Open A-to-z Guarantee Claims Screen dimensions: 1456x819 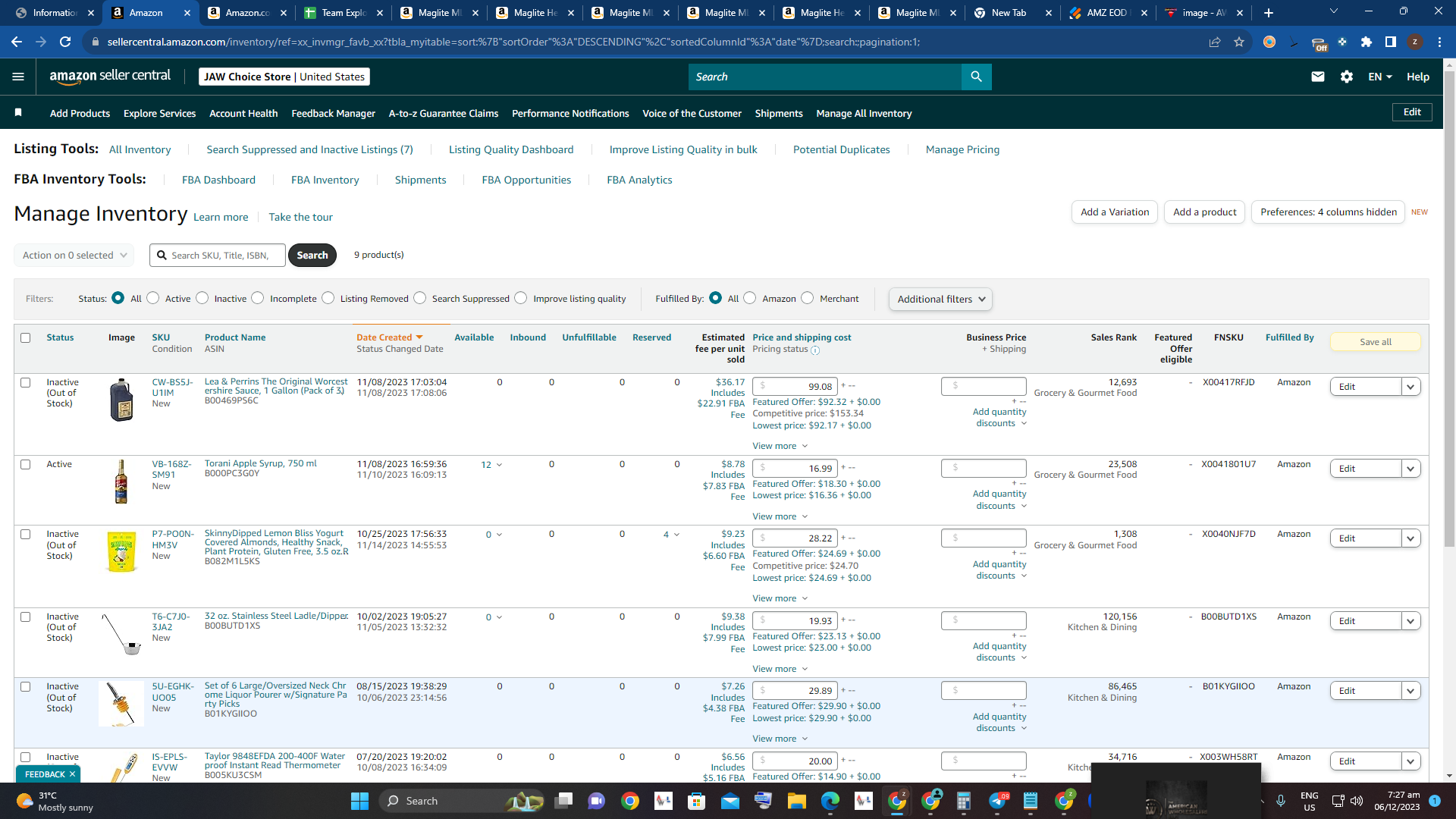[444, 113]
